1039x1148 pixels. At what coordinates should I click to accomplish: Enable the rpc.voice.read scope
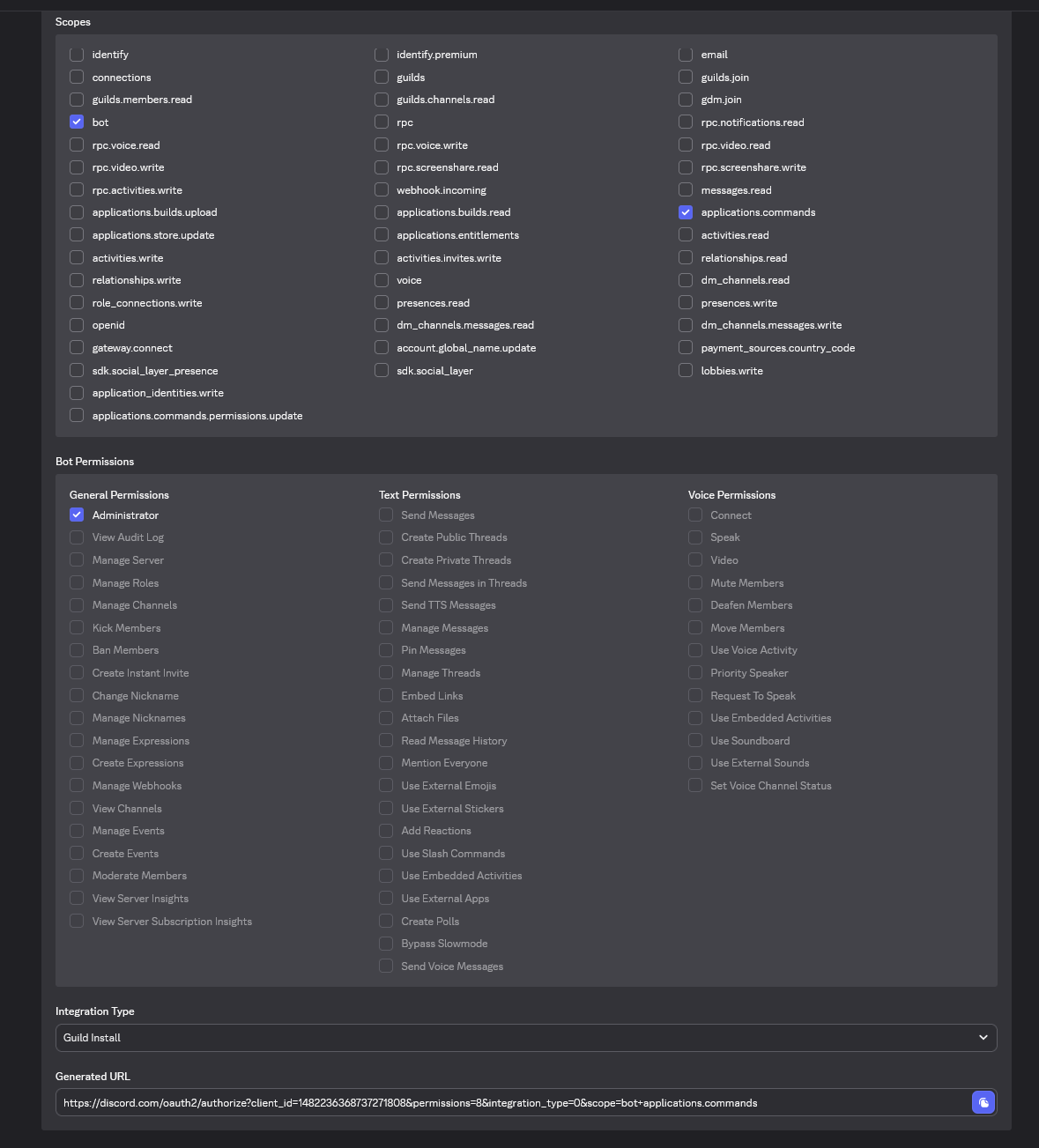pos(77,144)
